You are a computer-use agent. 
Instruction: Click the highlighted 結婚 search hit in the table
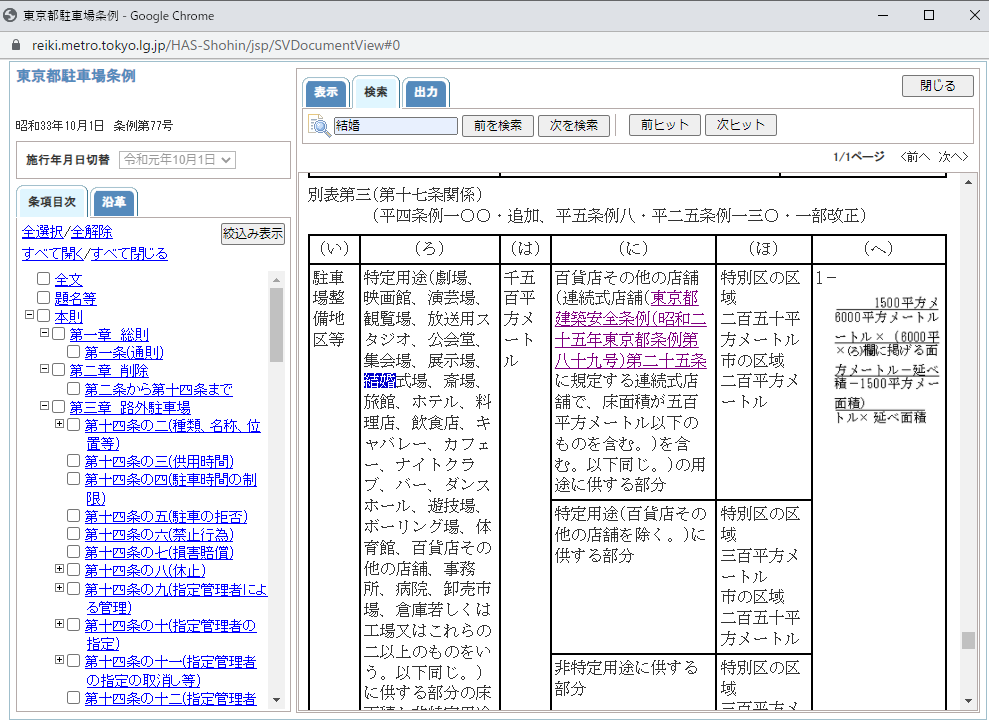coord(380,381)
